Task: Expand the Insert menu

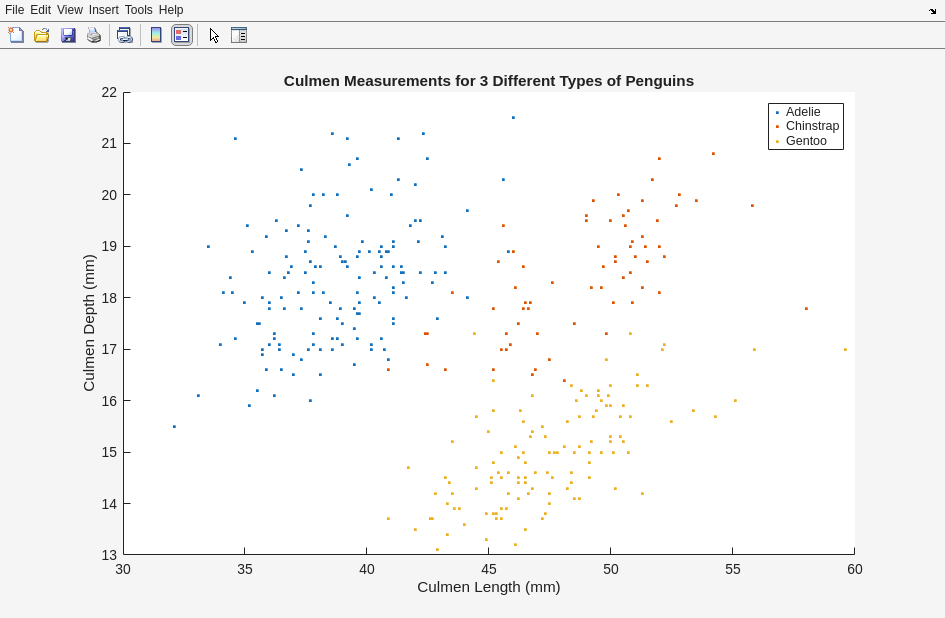Action: tap(103, 10)
